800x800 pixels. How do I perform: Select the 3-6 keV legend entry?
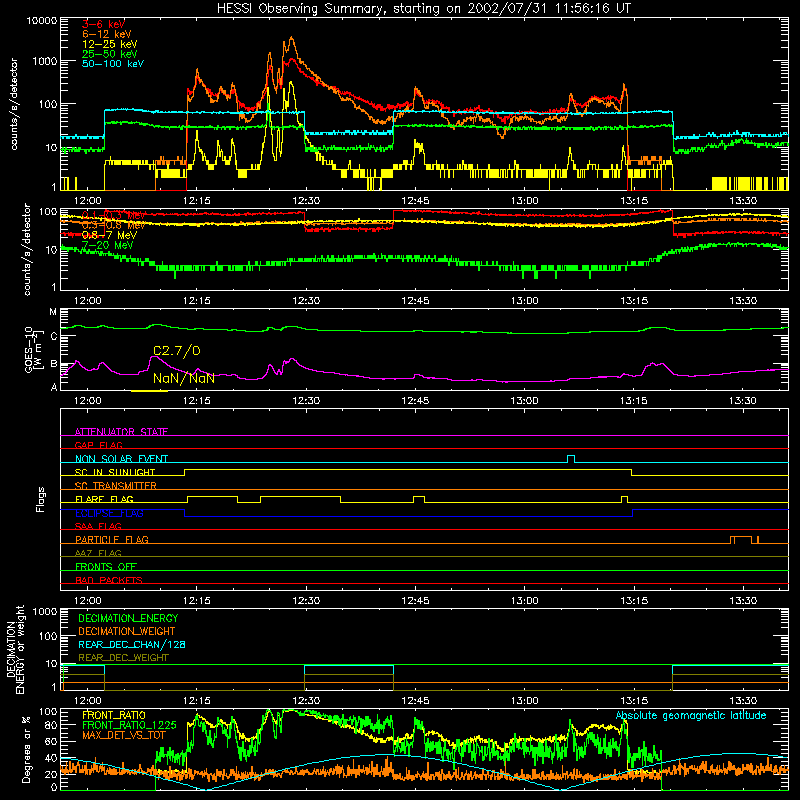[x=103, y=24]
